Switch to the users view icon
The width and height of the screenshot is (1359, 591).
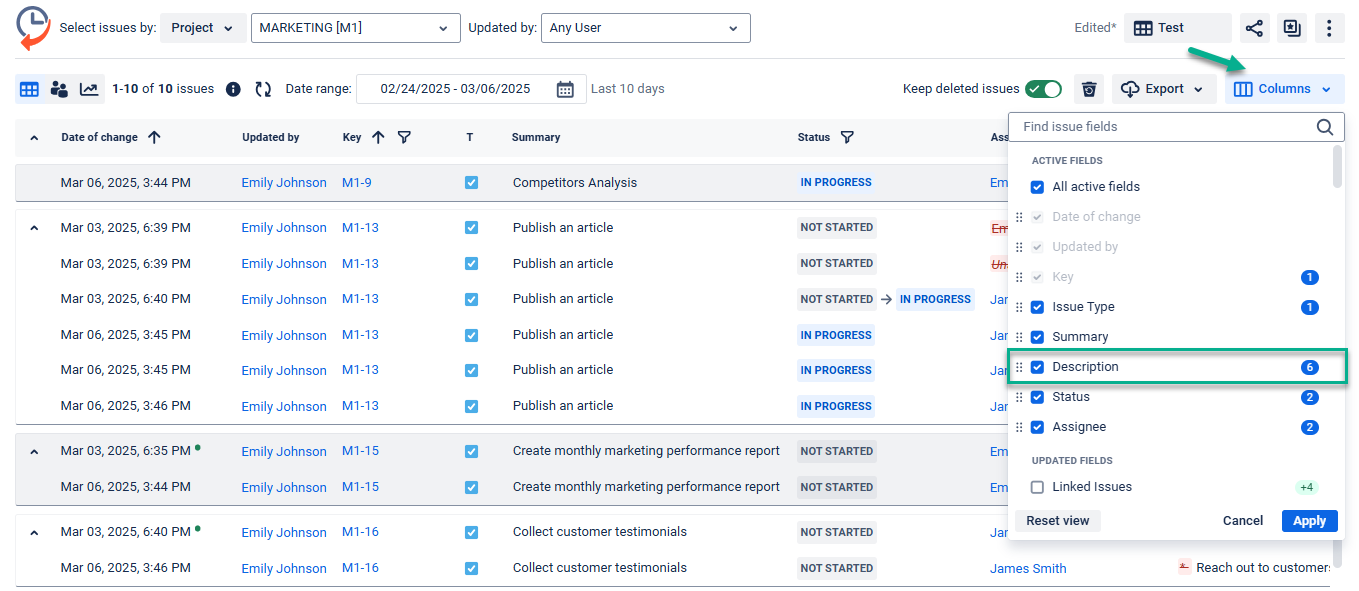click(x=59, y=89)
